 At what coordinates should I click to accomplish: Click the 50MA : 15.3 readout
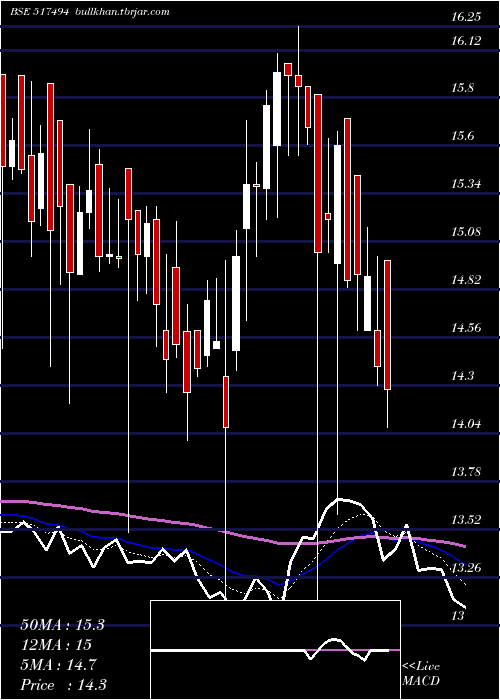click(62, 625)
